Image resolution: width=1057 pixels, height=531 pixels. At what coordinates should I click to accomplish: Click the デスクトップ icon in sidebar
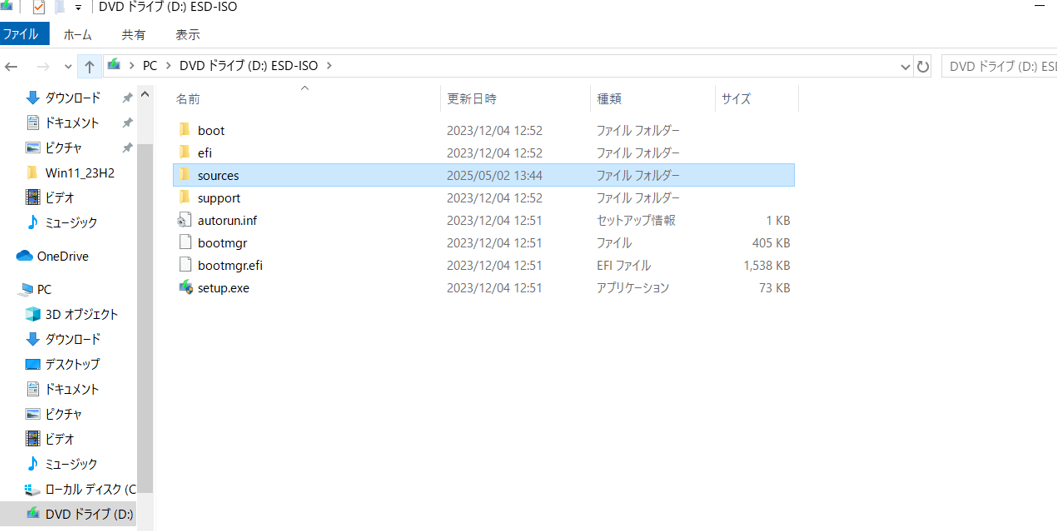(32, 364)
